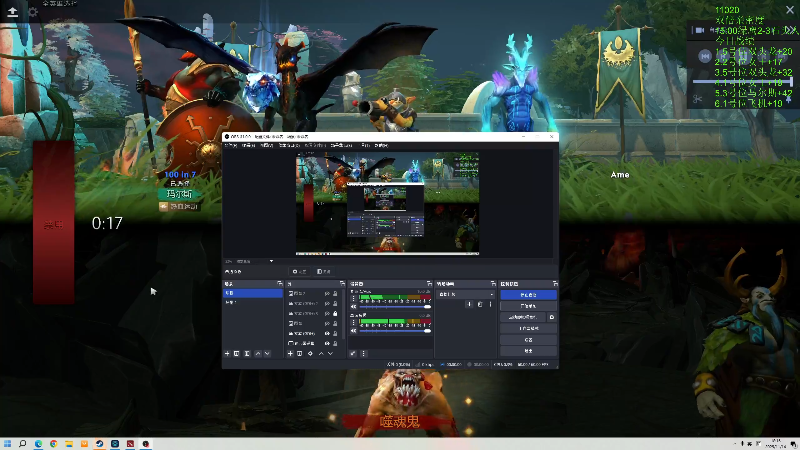Open the scene transition type dropdown

pos(466,294)
